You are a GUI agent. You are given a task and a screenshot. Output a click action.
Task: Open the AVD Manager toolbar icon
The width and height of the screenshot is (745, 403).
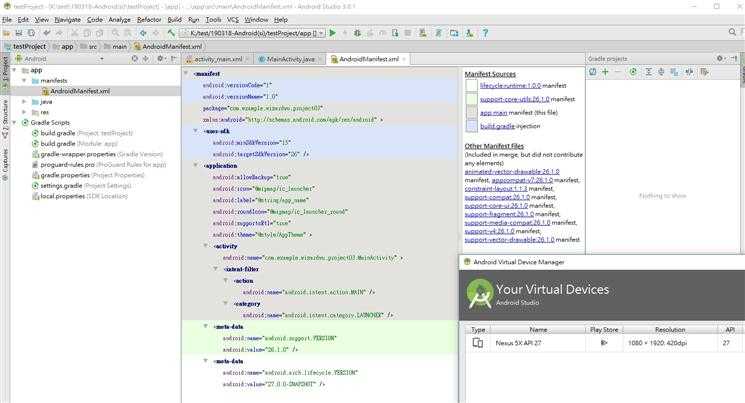(x=422, y=33)
